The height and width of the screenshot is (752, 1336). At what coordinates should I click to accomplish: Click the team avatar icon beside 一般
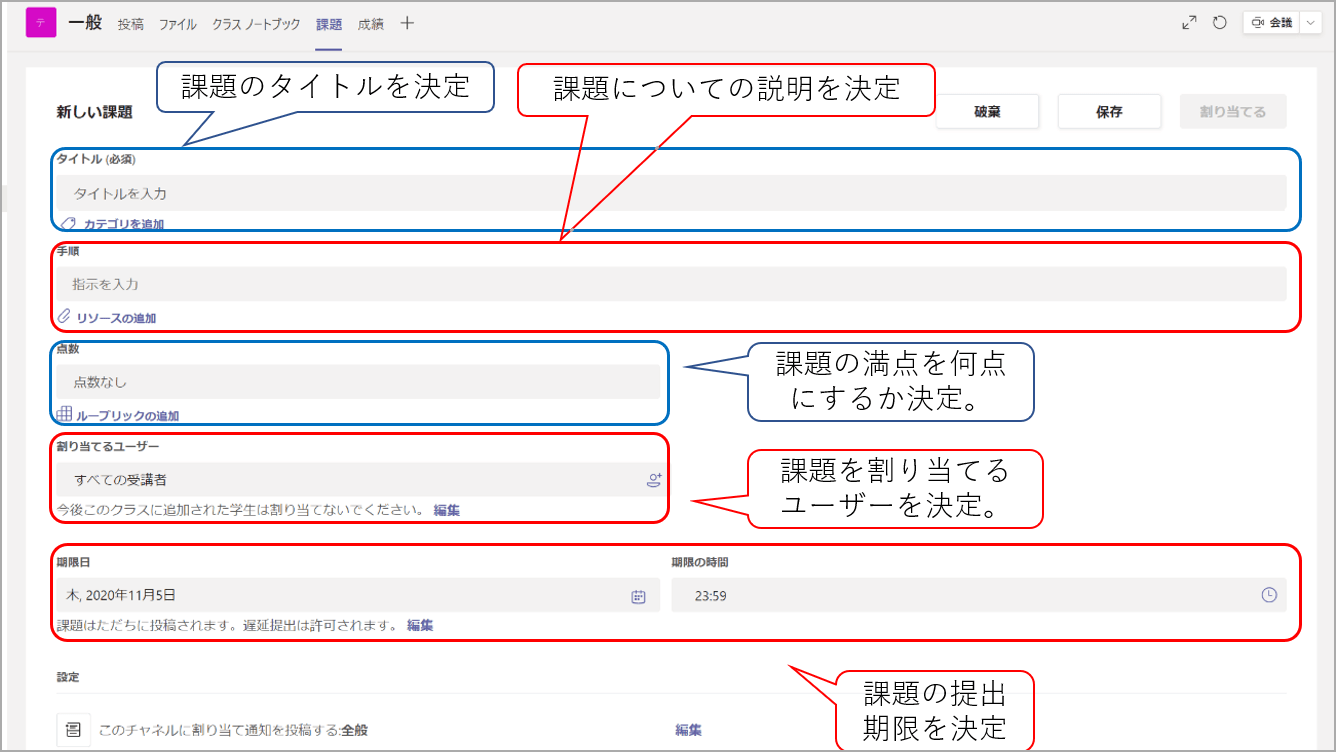pos(41,23)
